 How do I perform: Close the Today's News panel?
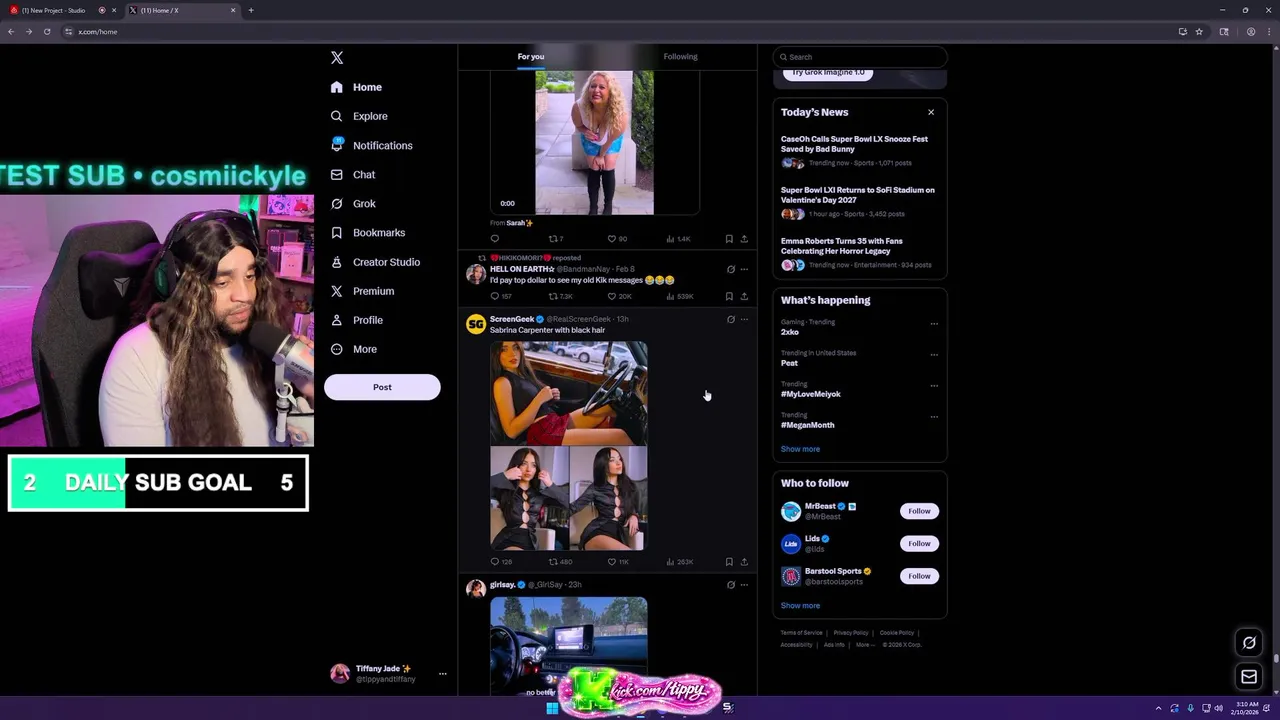(931, 112)
